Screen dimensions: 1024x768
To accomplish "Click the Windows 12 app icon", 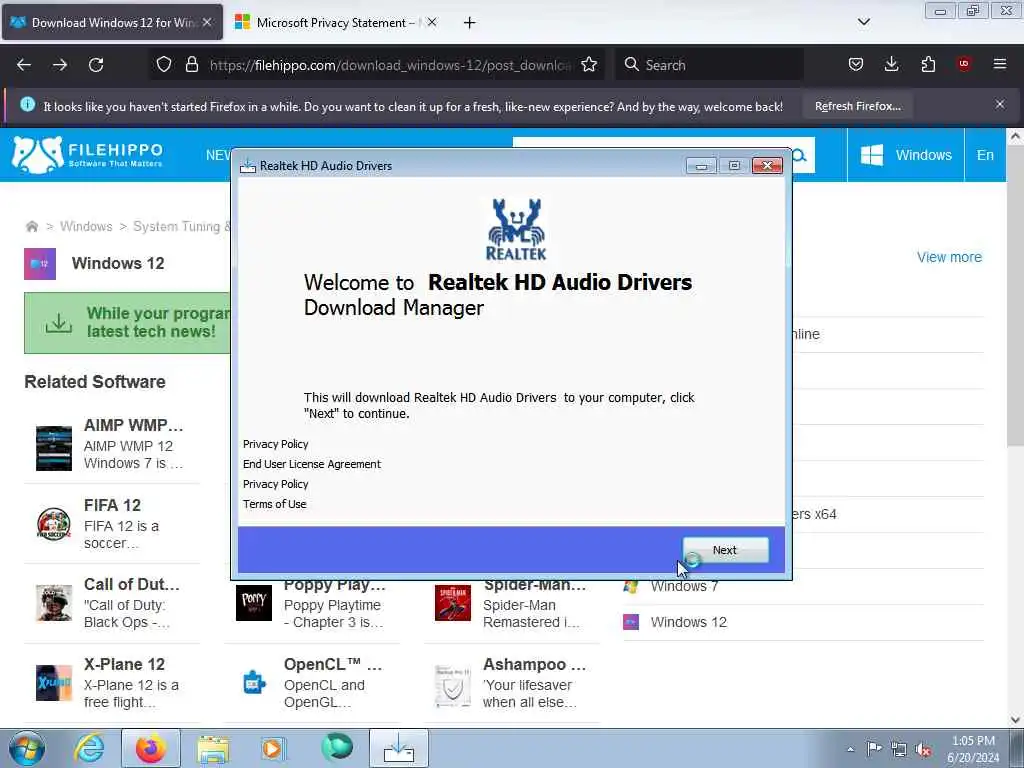I will 40,264.
